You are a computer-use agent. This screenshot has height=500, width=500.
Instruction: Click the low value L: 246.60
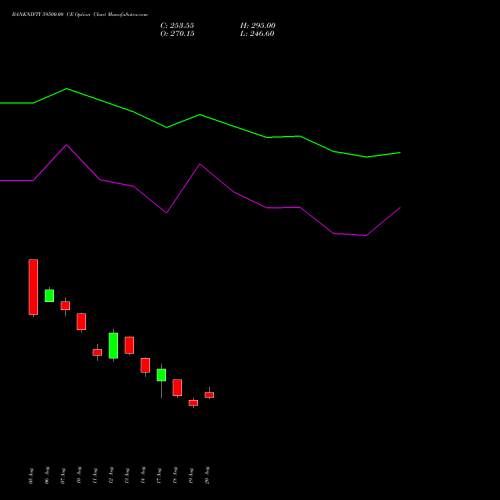[x=257, y=34]
